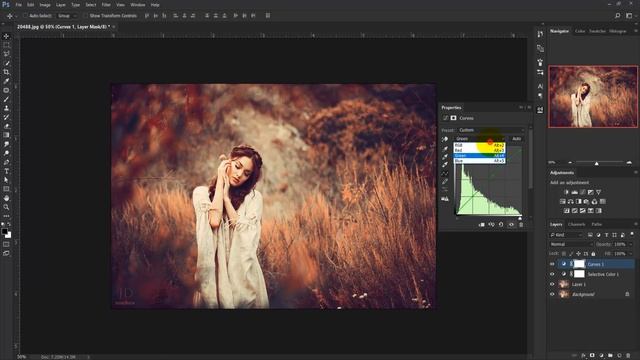Viewport: 640px width, 360px height.
Task: Open the Filter menu
Action: pyautogui.click(x=106, y=5)
